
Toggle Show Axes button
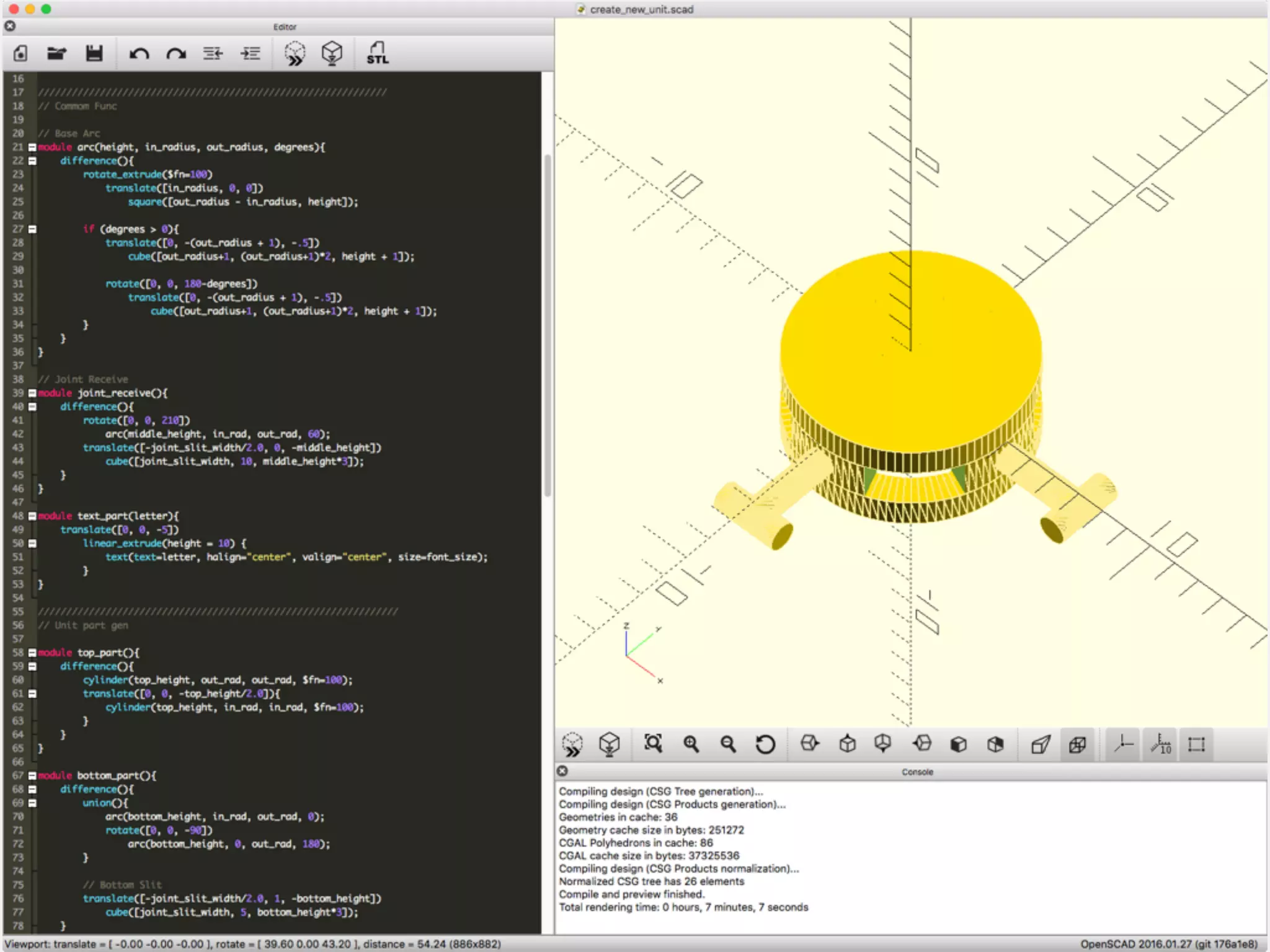point(1123,744)
